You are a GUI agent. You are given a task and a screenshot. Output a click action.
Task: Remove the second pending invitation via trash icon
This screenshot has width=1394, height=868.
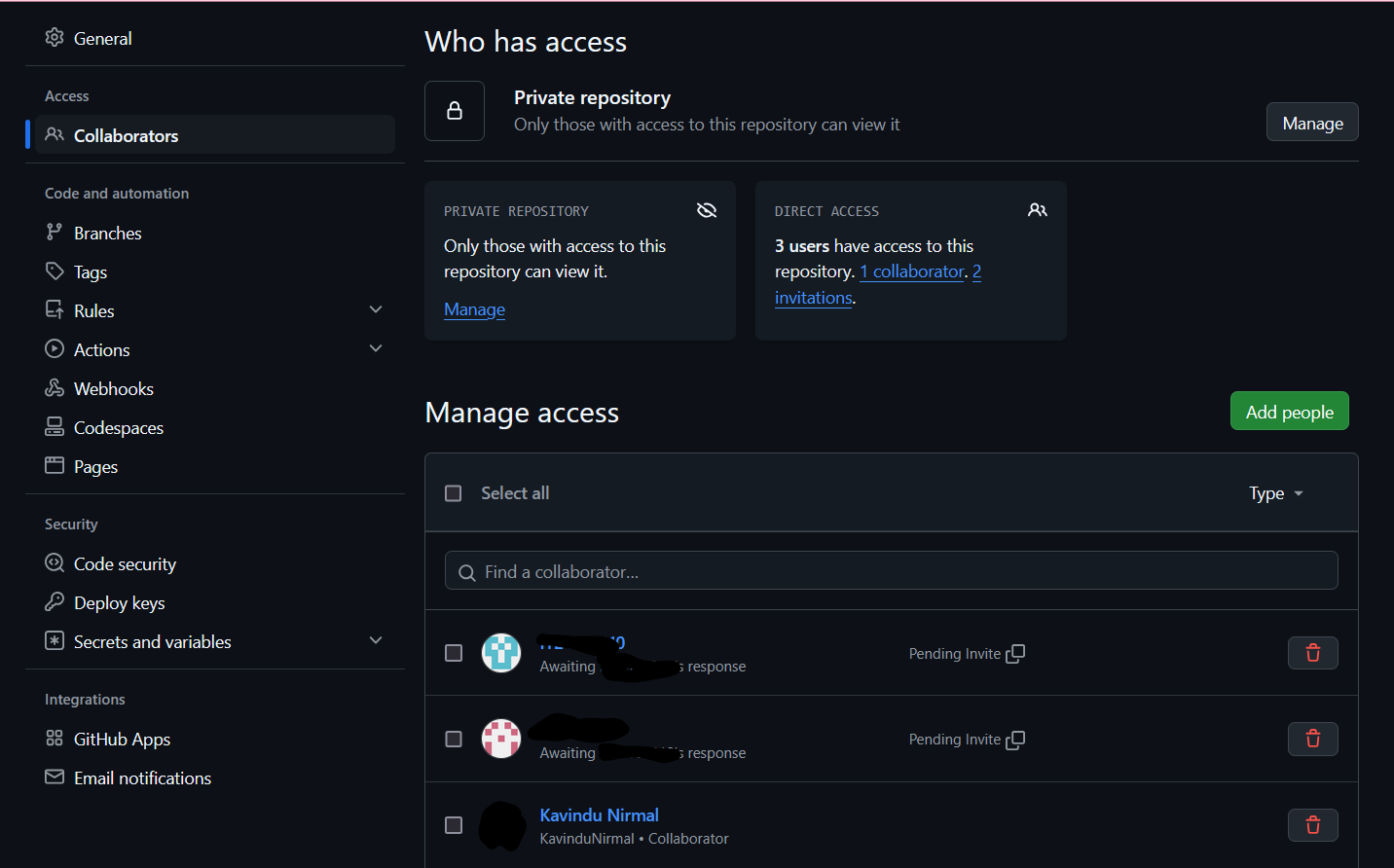pyautogui.click(x=1312, y=740)
